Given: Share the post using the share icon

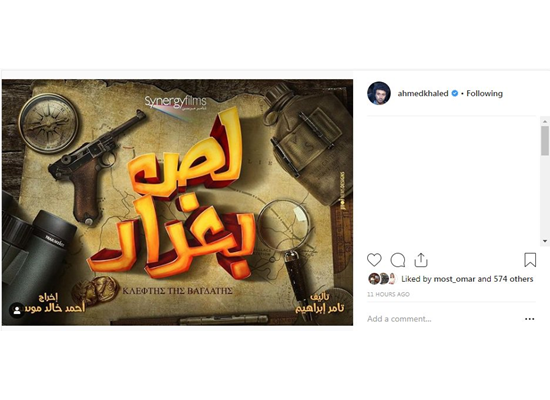Looking at the screenshot, I should tap(421, 260).
